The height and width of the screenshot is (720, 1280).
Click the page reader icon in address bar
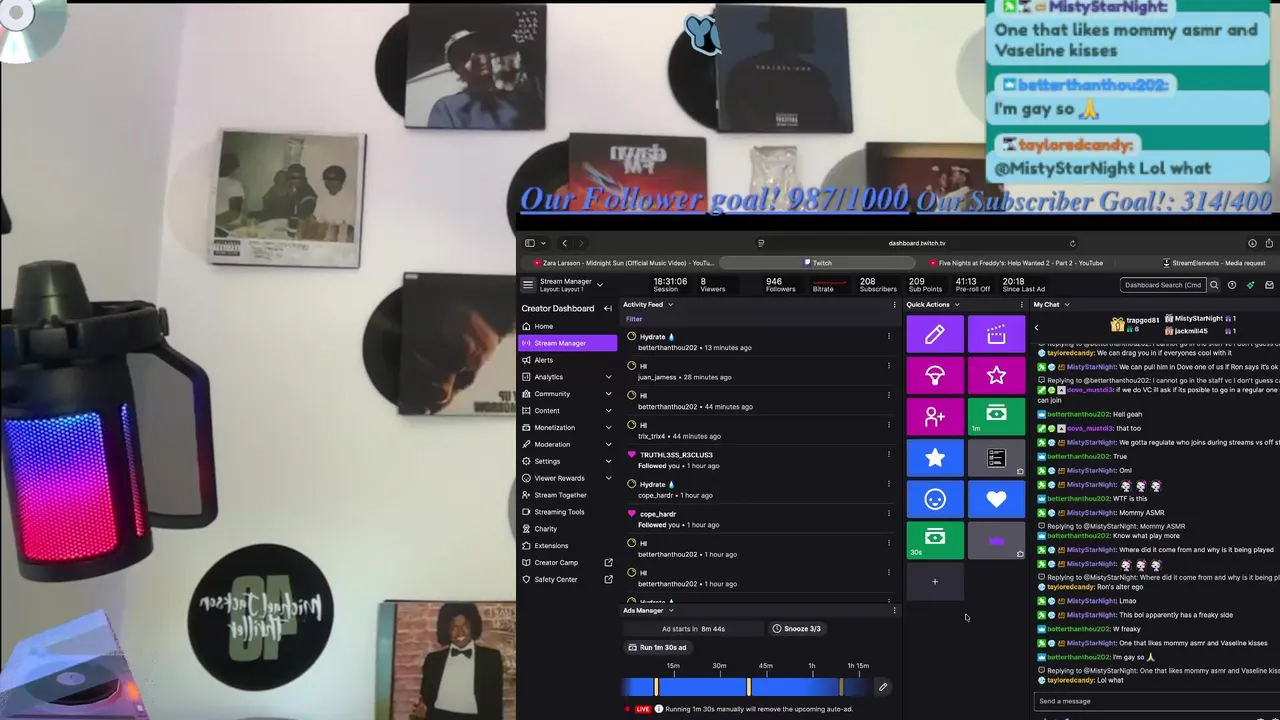761,243
